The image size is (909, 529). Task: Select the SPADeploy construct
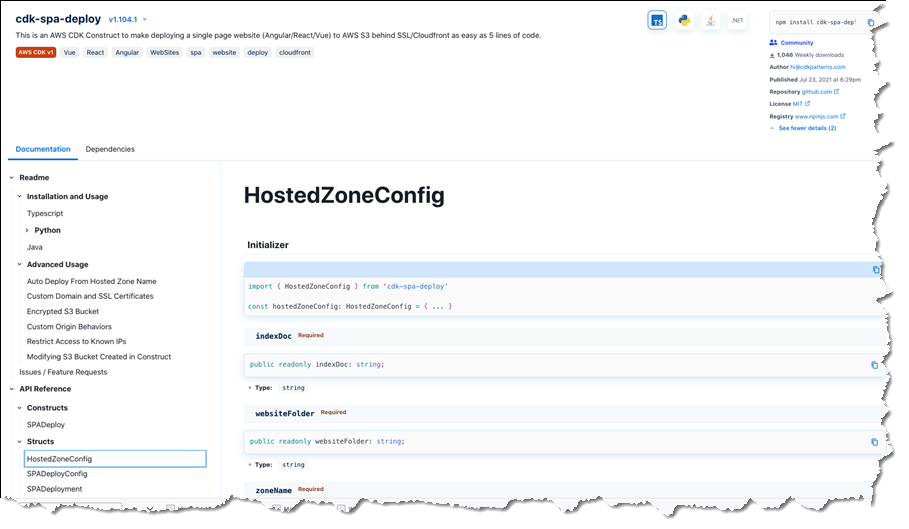click(x=46, y=425)
